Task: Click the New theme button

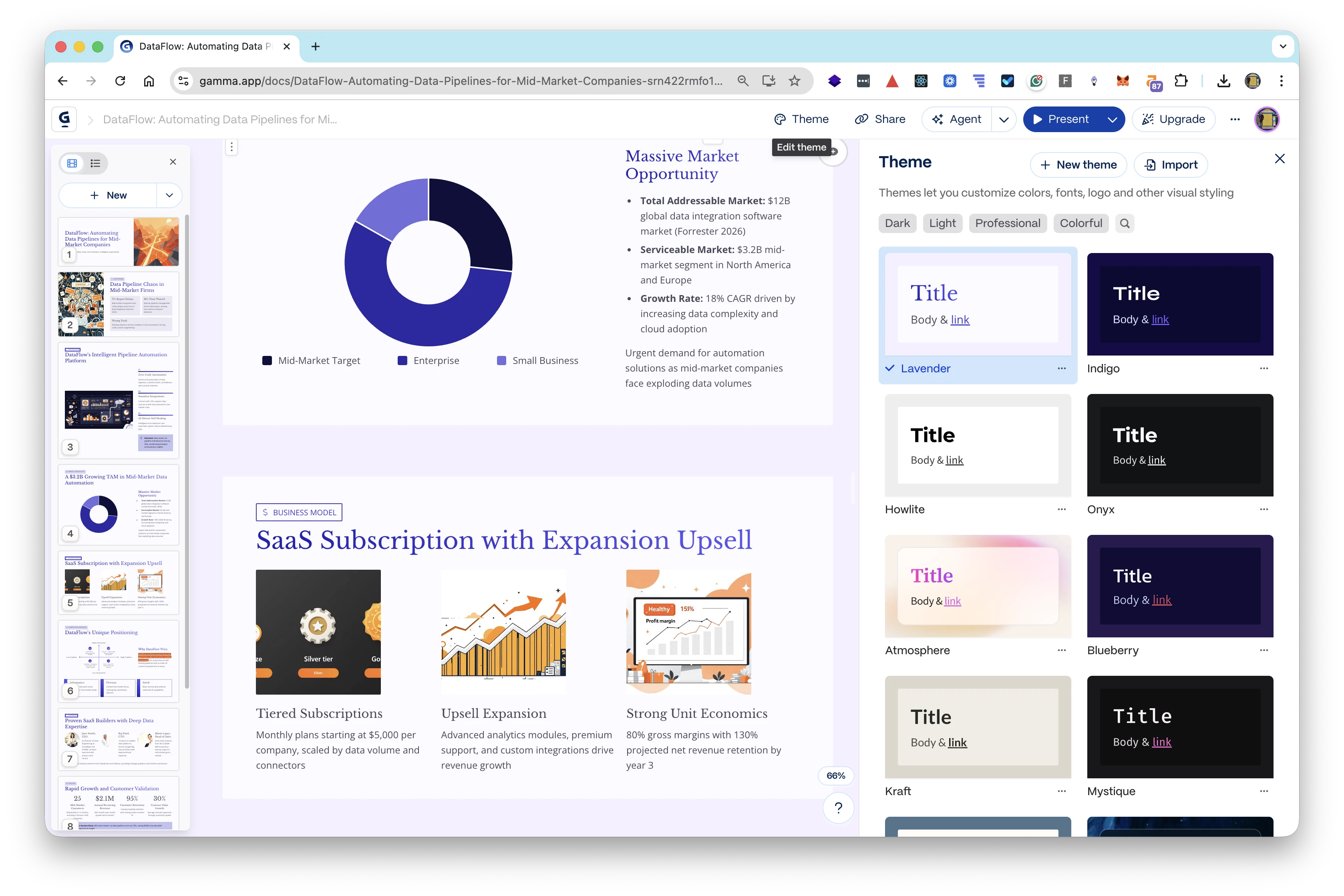Action: click(1078, 165)
